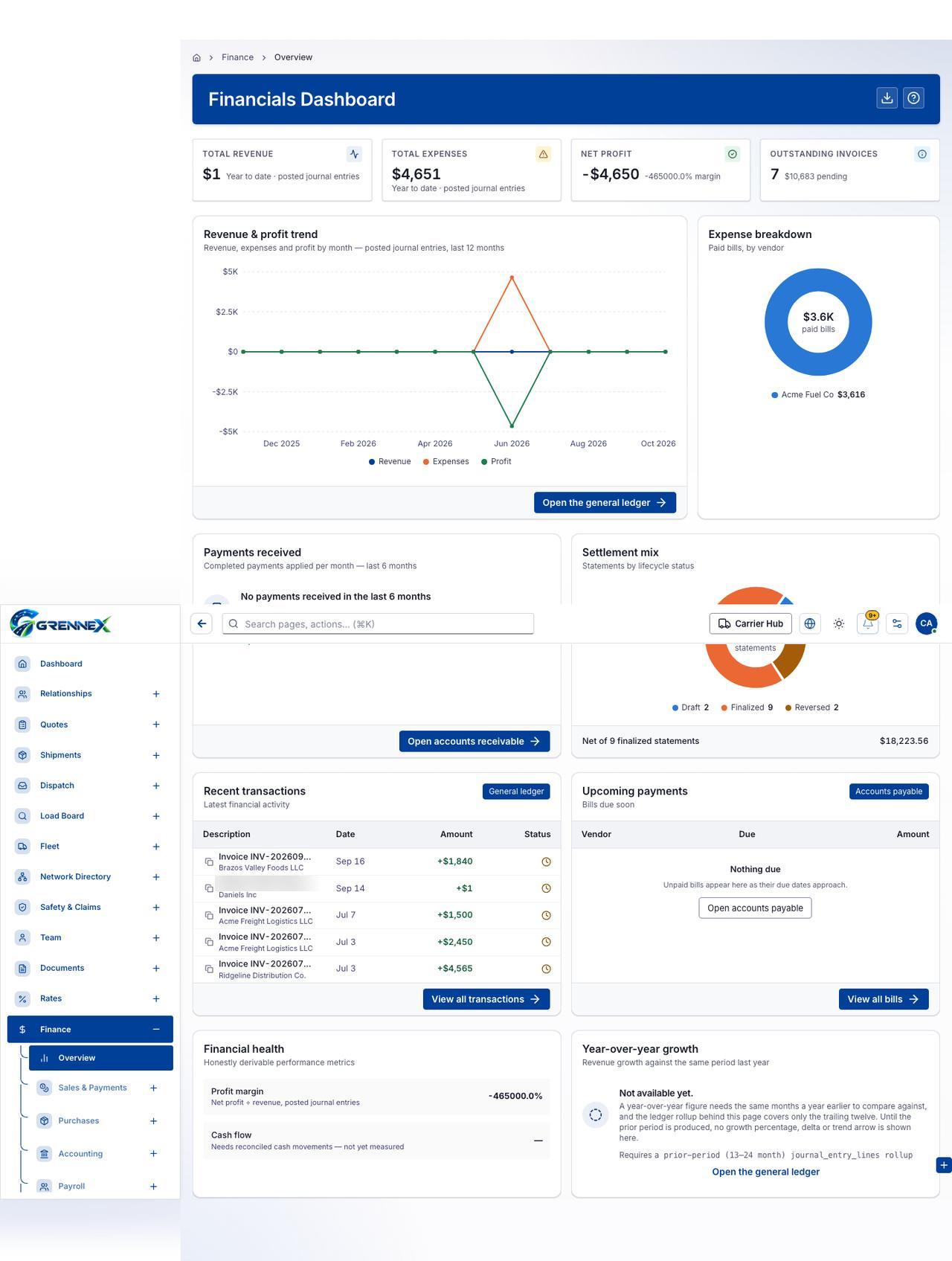Click the Outstanding Invoices info icon
The image size is (952, 1261).
[x=922, y=154]
